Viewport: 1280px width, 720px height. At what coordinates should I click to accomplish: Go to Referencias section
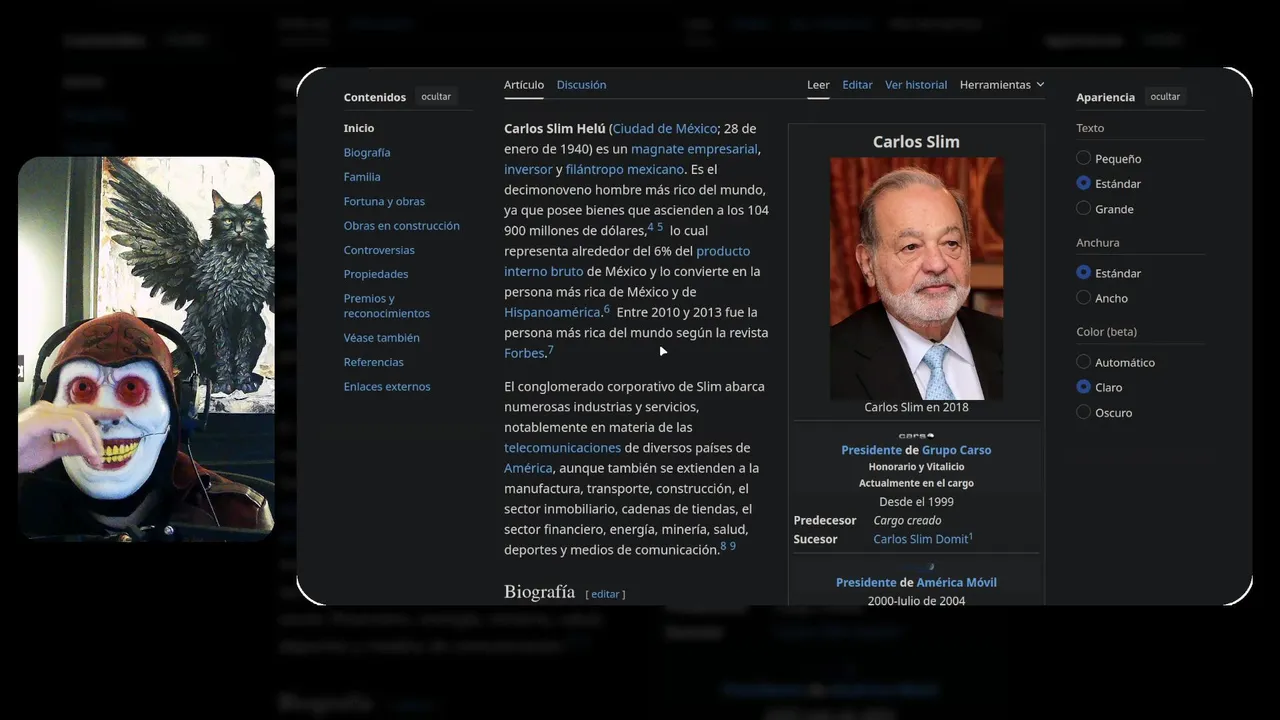(374, 362)
